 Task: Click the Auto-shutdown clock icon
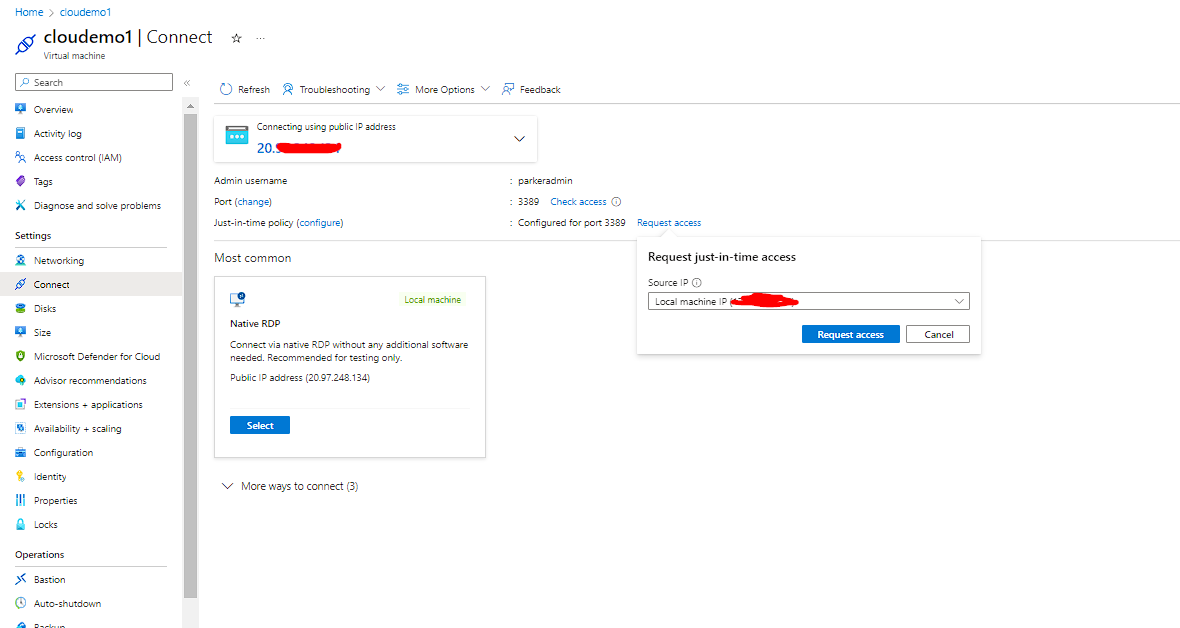(20, 603)
